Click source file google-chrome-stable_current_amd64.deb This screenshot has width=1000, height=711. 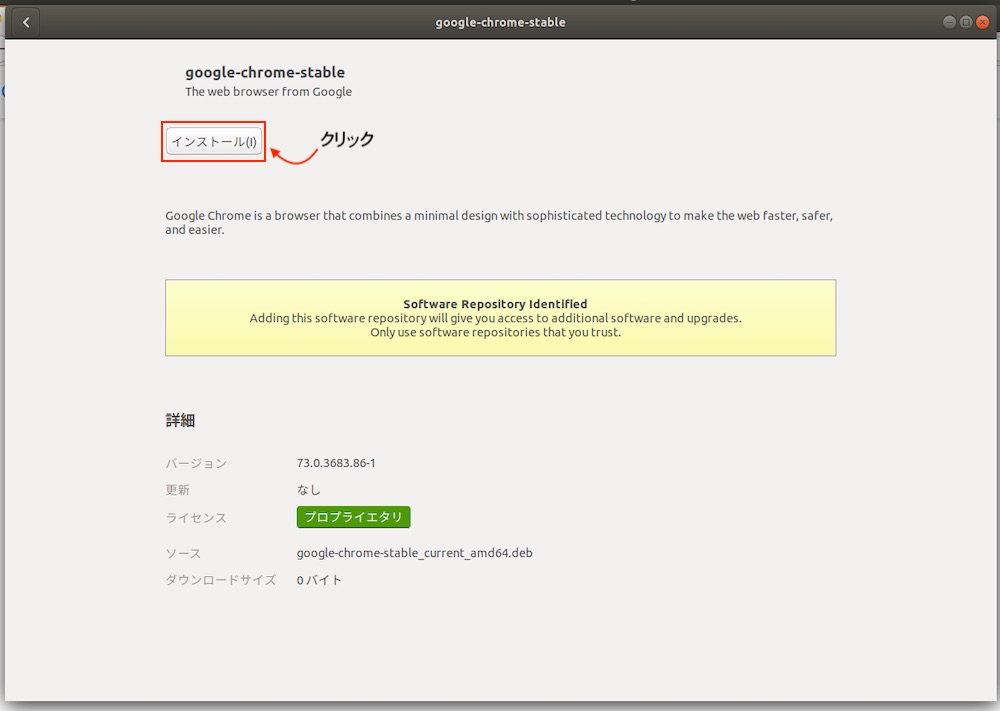click(x=415, y=553)
